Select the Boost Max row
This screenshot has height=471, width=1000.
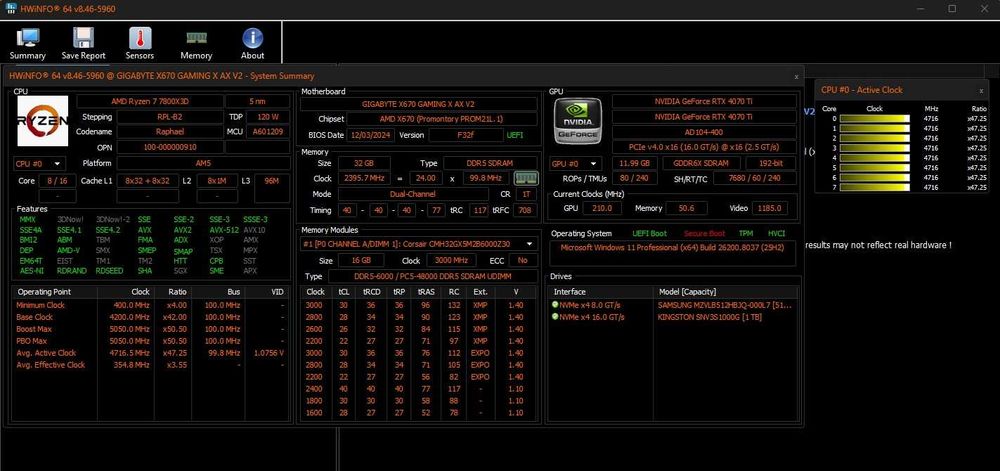(152, 329)
